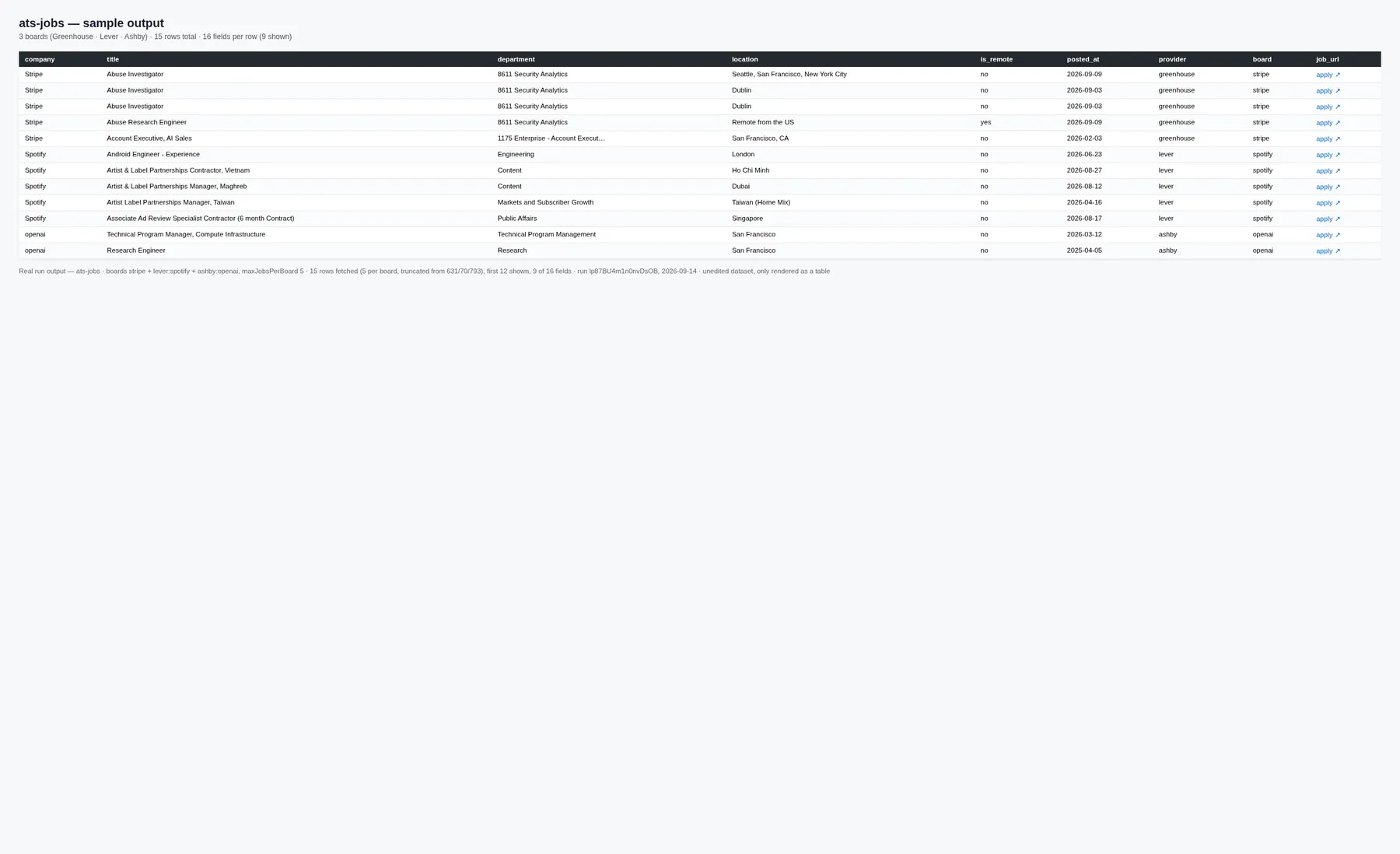The height and width of the screenshot is (854, 1400).
Task: Click 'Artist Label Partnerships Manager, Taiwan' title
Action: (170, 202)
